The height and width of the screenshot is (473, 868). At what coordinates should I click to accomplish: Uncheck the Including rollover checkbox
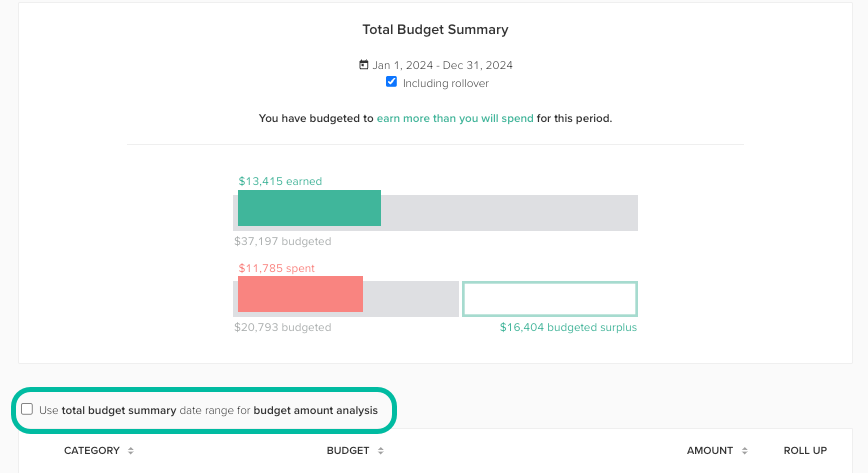click(392, 82)
